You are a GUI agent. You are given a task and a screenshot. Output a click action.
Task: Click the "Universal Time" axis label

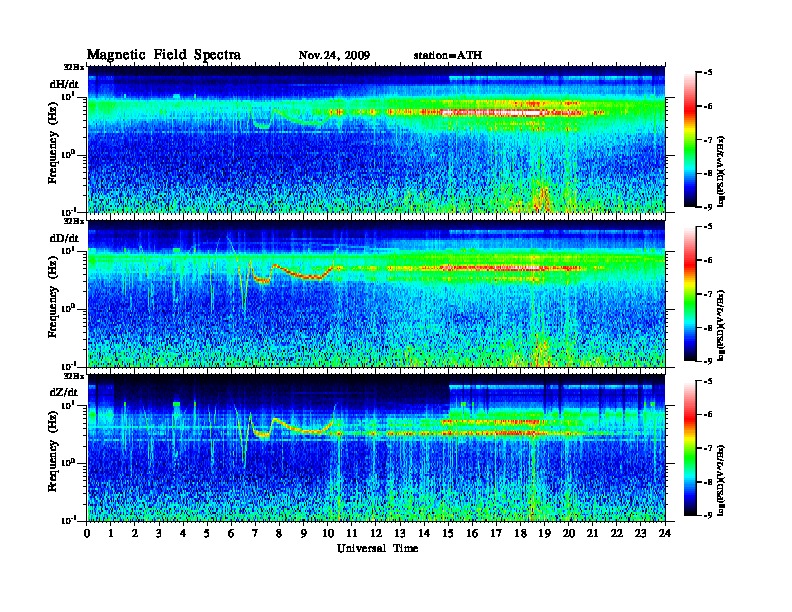pos(377,548)
